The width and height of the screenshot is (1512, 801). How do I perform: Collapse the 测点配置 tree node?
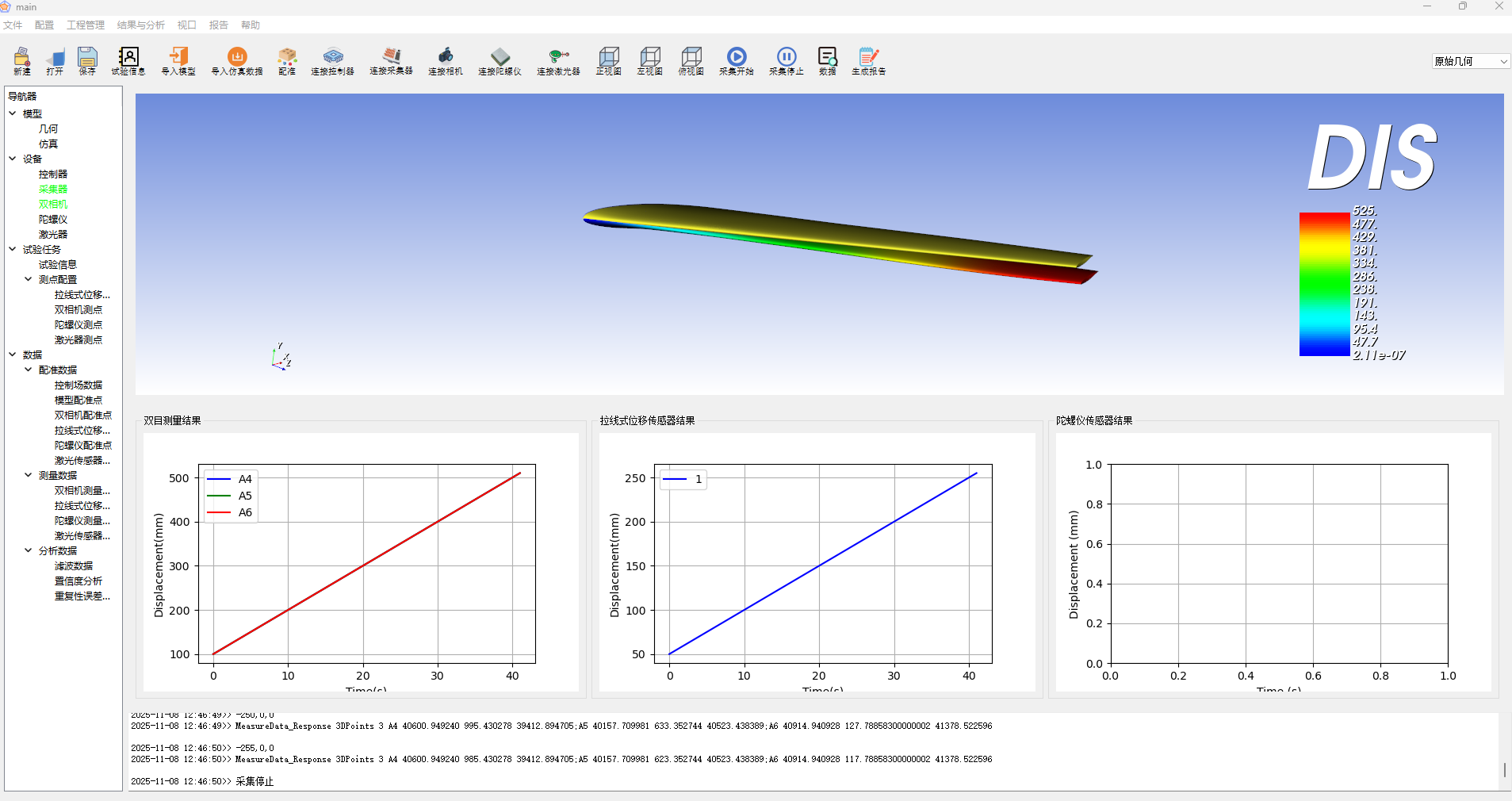(29, 279)
